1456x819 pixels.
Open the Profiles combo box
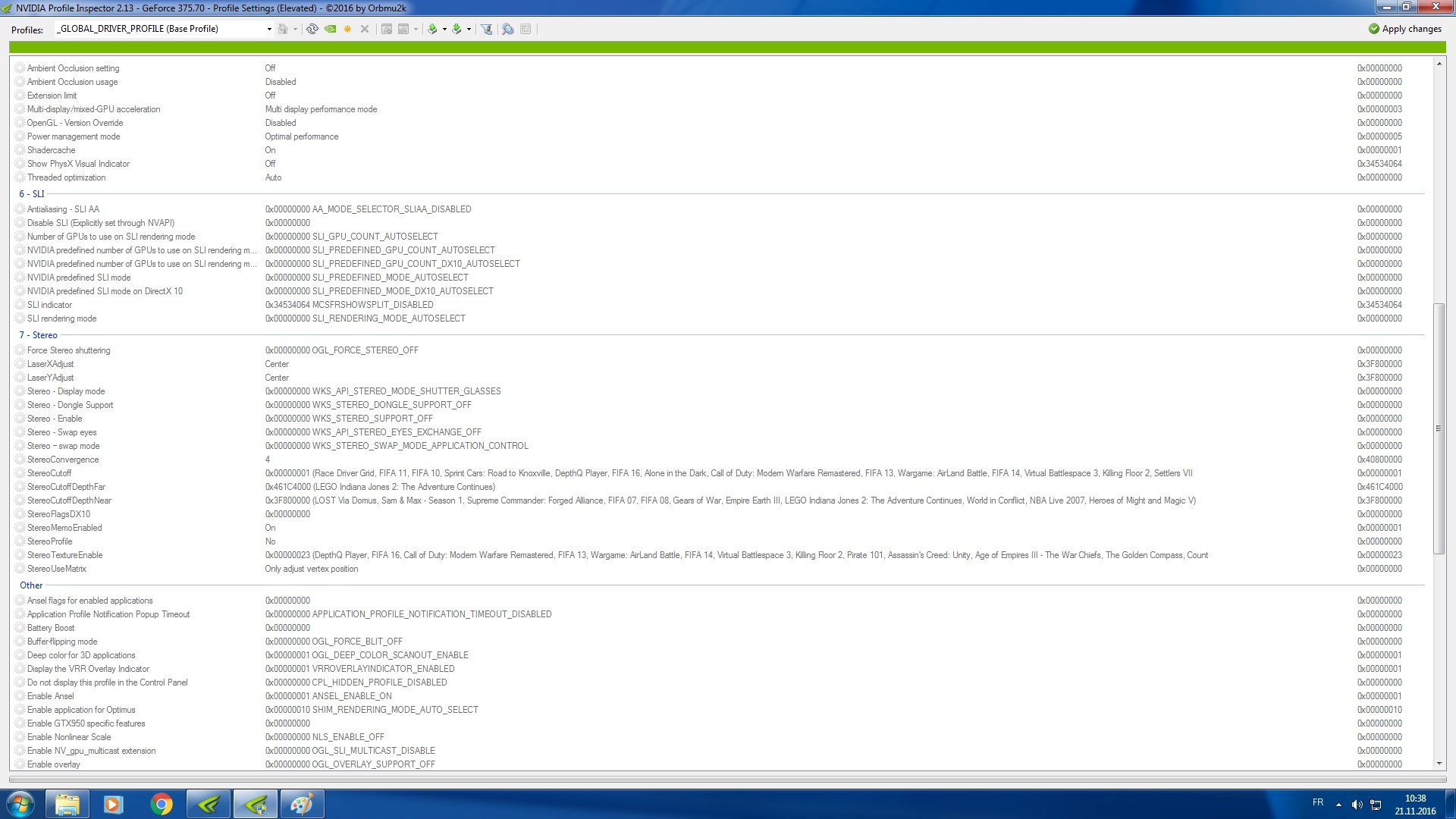click(x=164, y=29)
